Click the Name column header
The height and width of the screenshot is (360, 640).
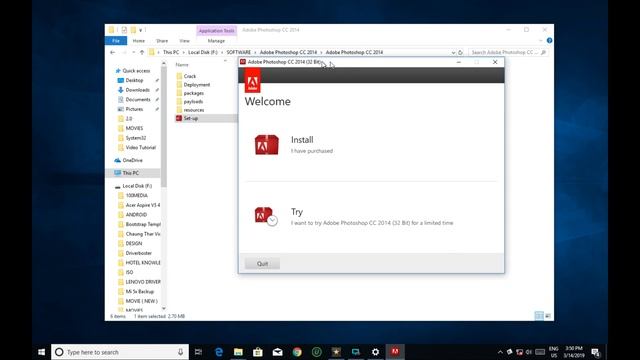pyautogui.click(x=182, y=64)
